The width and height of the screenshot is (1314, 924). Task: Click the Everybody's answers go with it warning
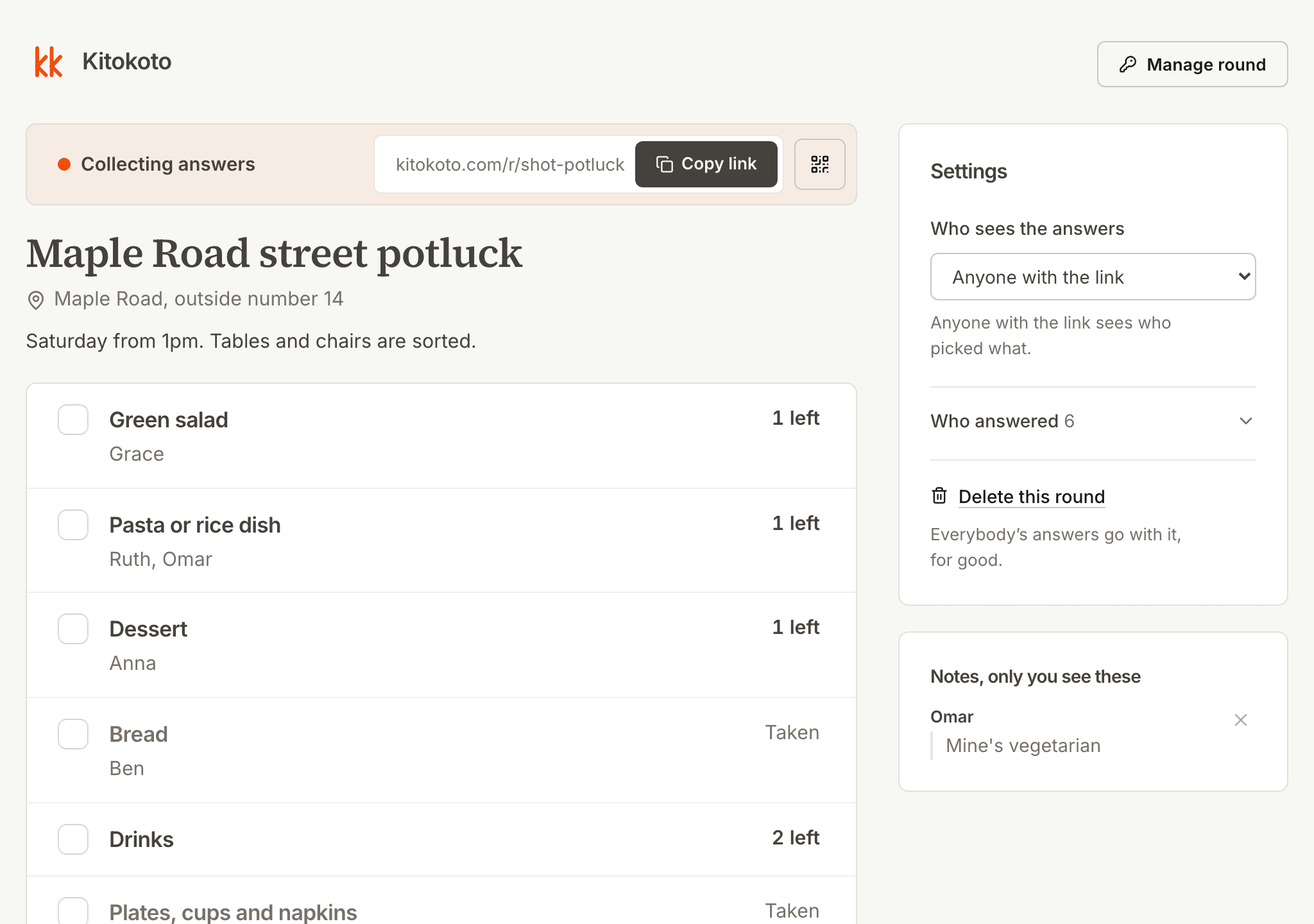pos(1055,547)
